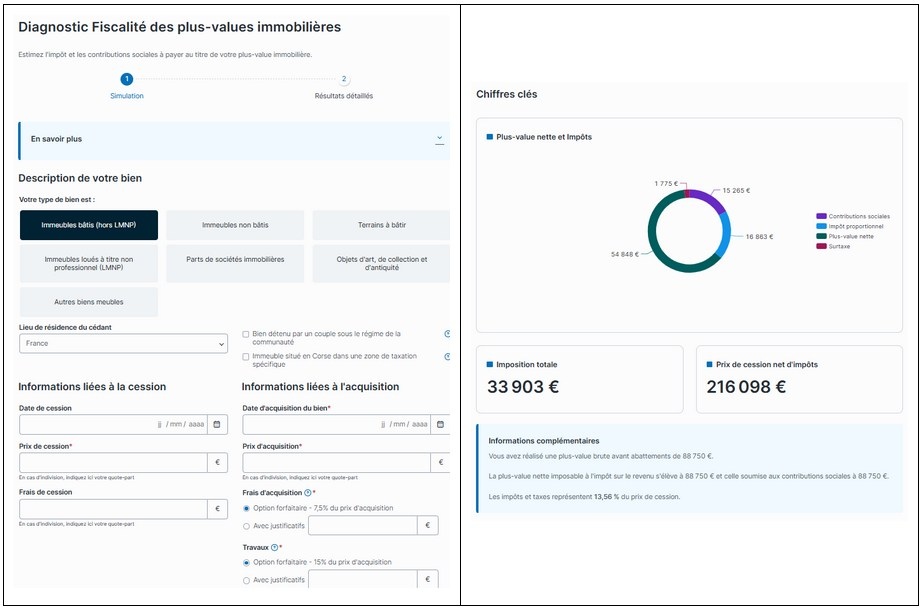Expand the En savoir plus section
Screen dimensions: 922x609
click(439, 139)
